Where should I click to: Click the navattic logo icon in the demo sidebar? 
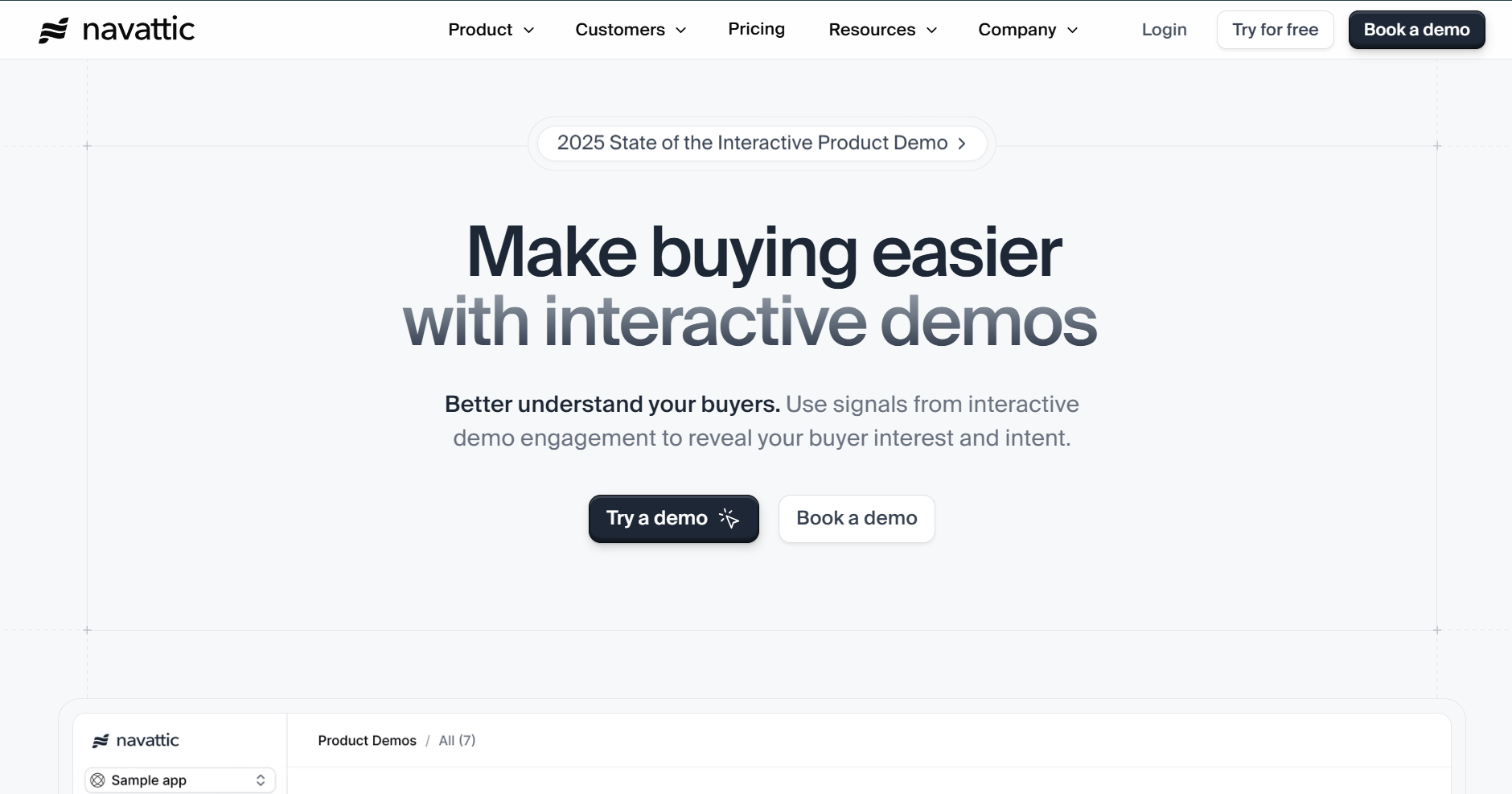[101, 741]
